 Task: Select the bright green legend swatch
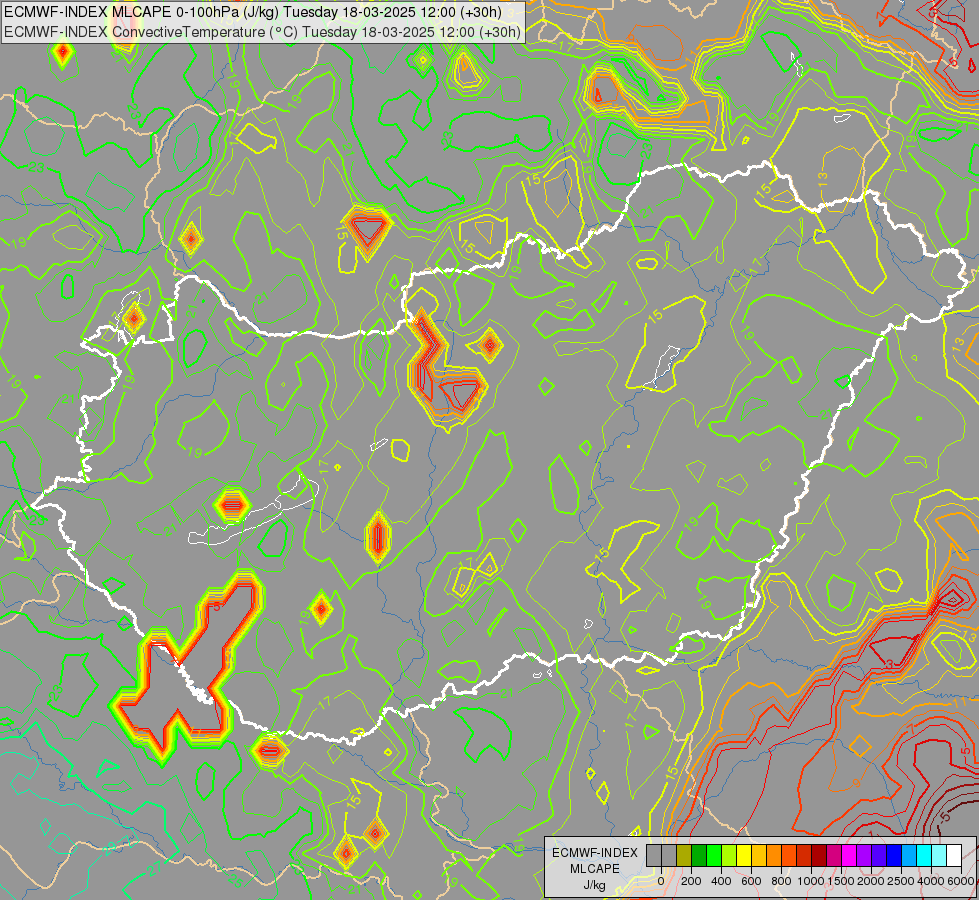[714, 855]
